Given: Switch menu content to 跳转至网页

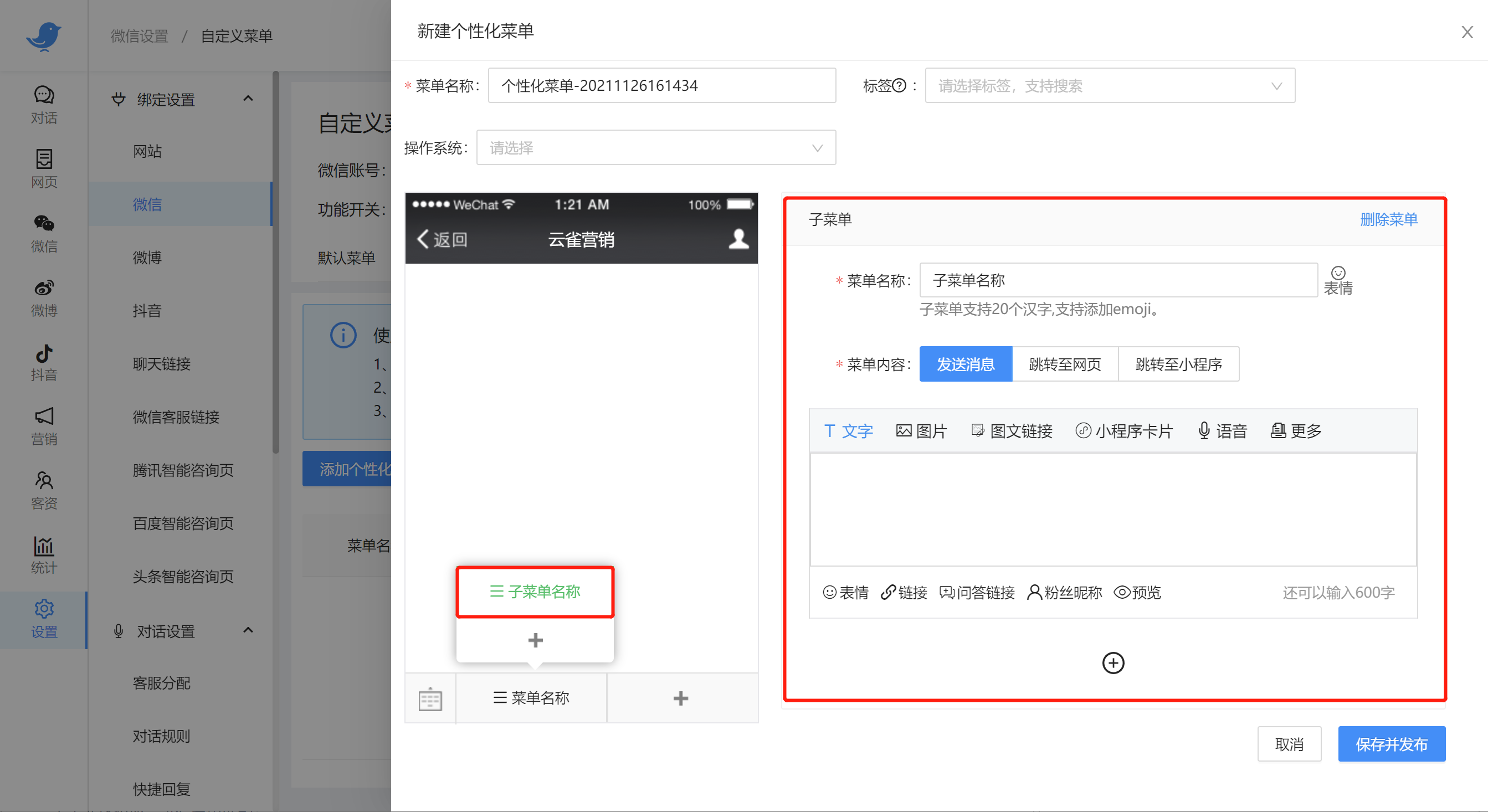Looking at the screenshot, I should (x=1065, y=364).
